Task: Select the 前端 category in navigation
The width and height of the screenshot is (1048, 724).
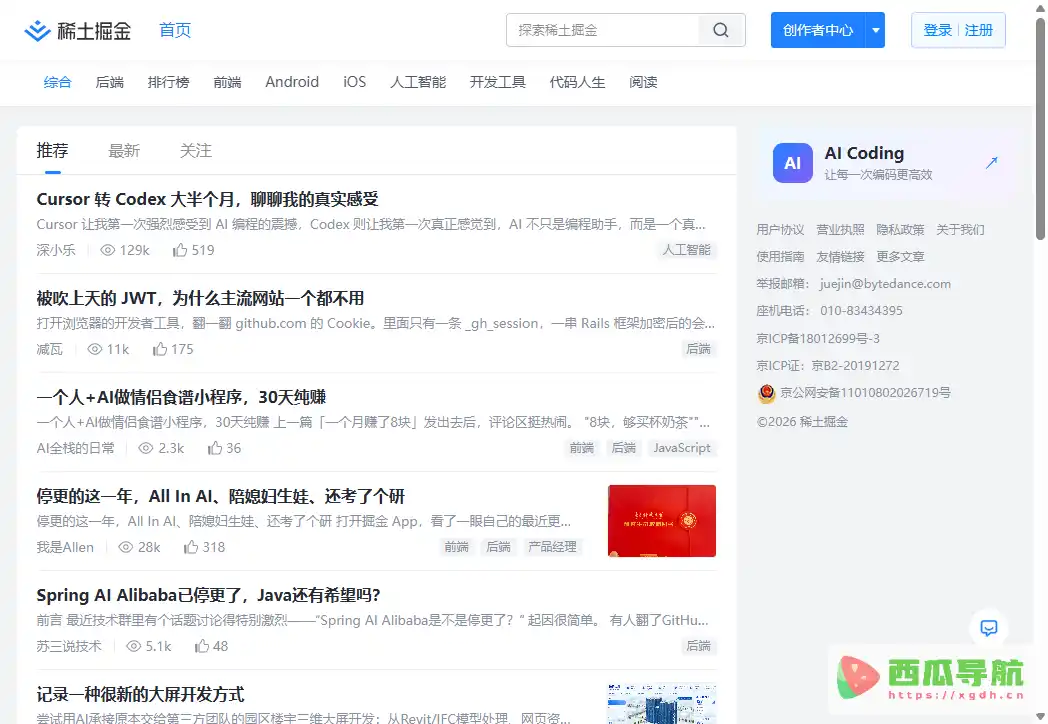Action: tap(227, 82)
